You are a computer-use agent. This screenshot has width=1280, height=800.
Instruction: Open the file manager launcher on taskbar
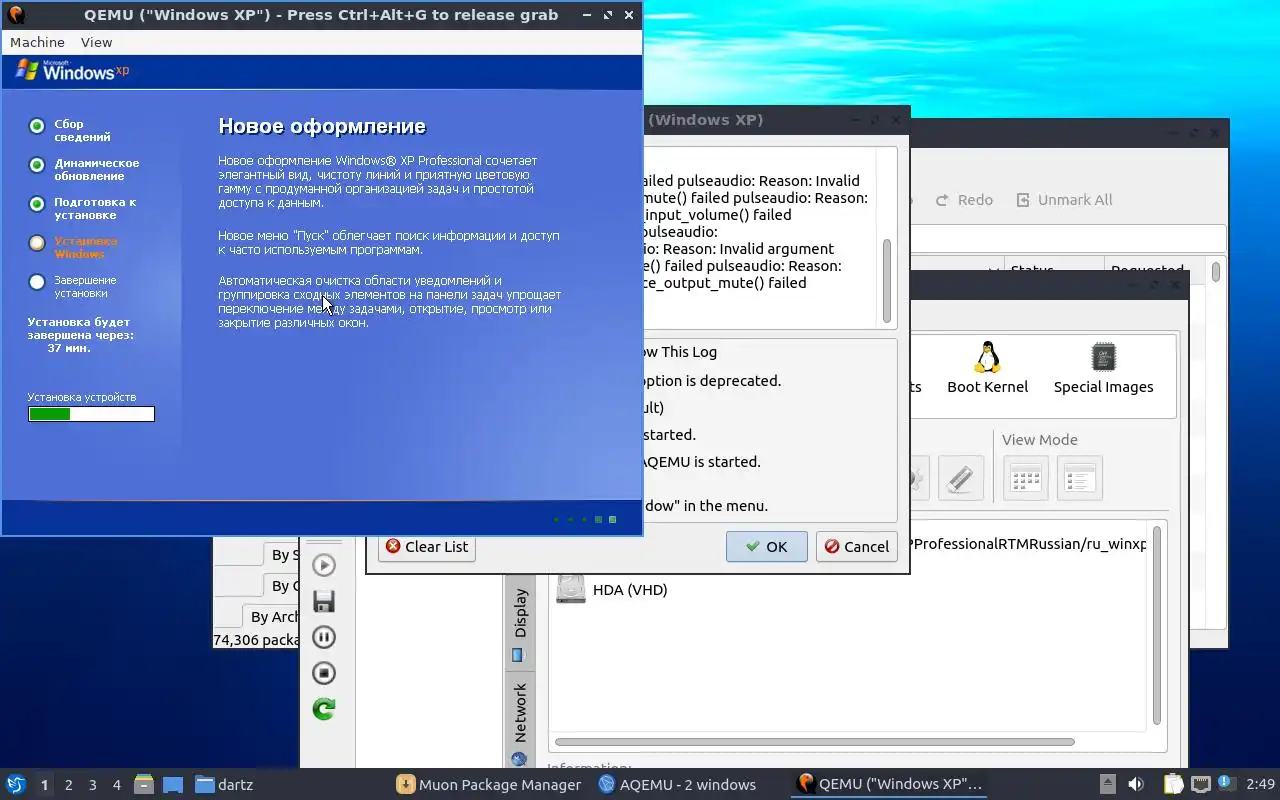(x=144, y=784)
